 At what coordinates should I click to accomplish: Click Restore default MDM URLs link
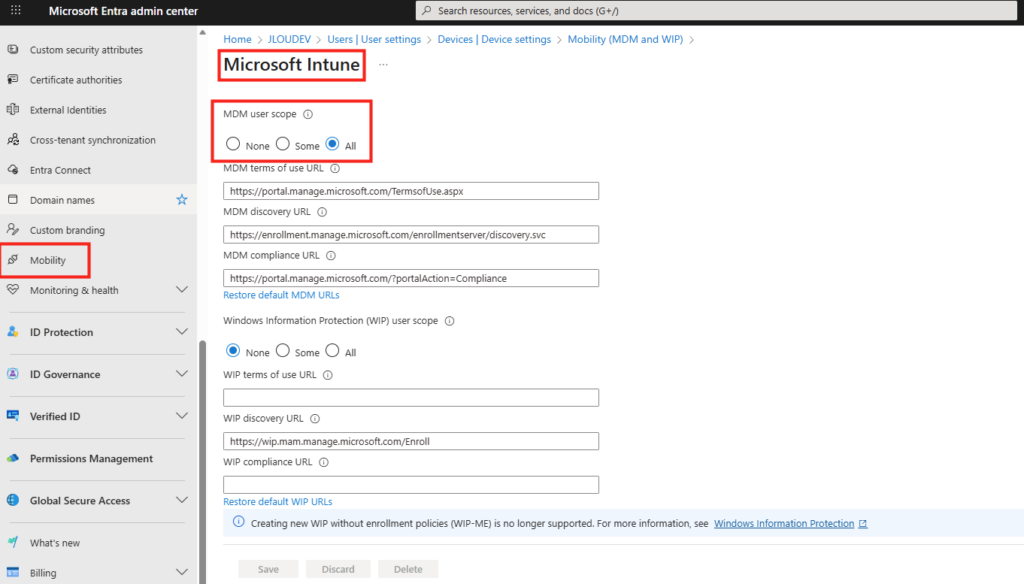281,295
